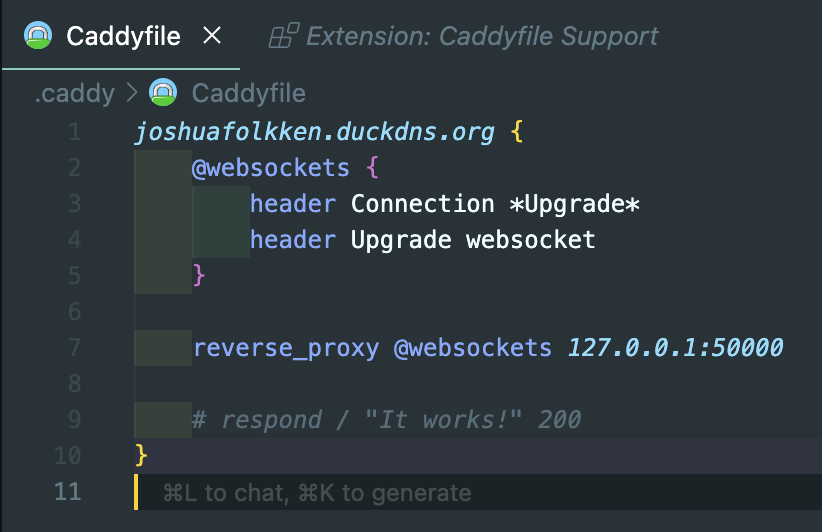Click the pink closing brace on line 5
822x532 pixels.
[198, 274]
